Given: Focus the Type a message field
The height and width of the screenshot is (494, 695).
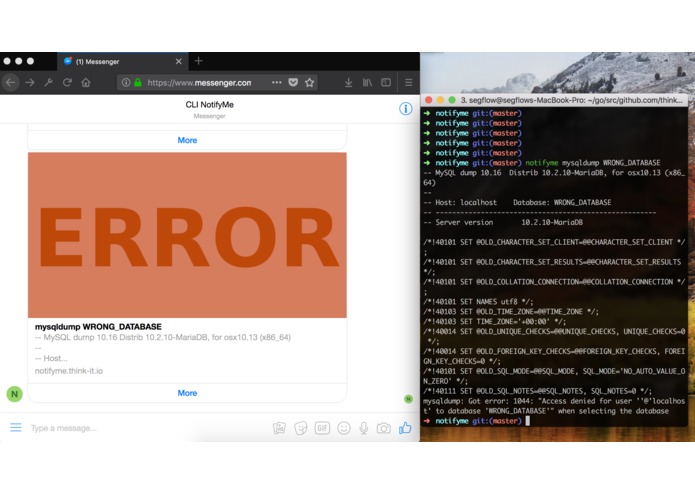Looking at the screenshot, I should point(146,428).
